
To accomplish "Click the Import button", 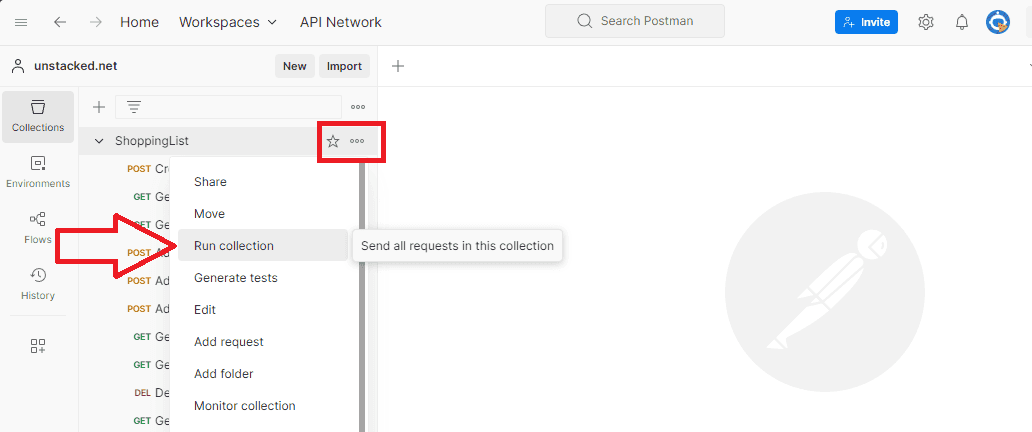I will point(344,66).
